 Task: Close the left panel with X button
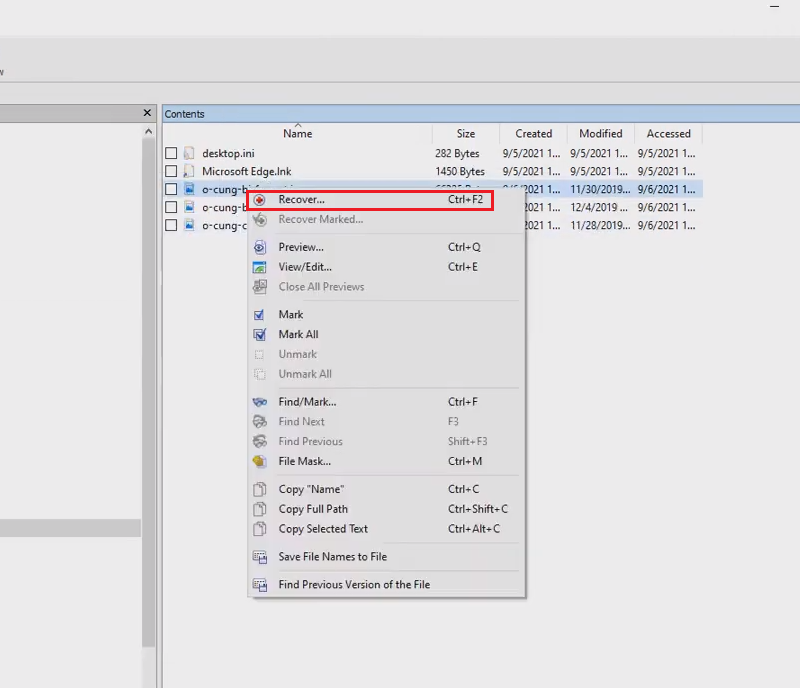pos(148,113)
